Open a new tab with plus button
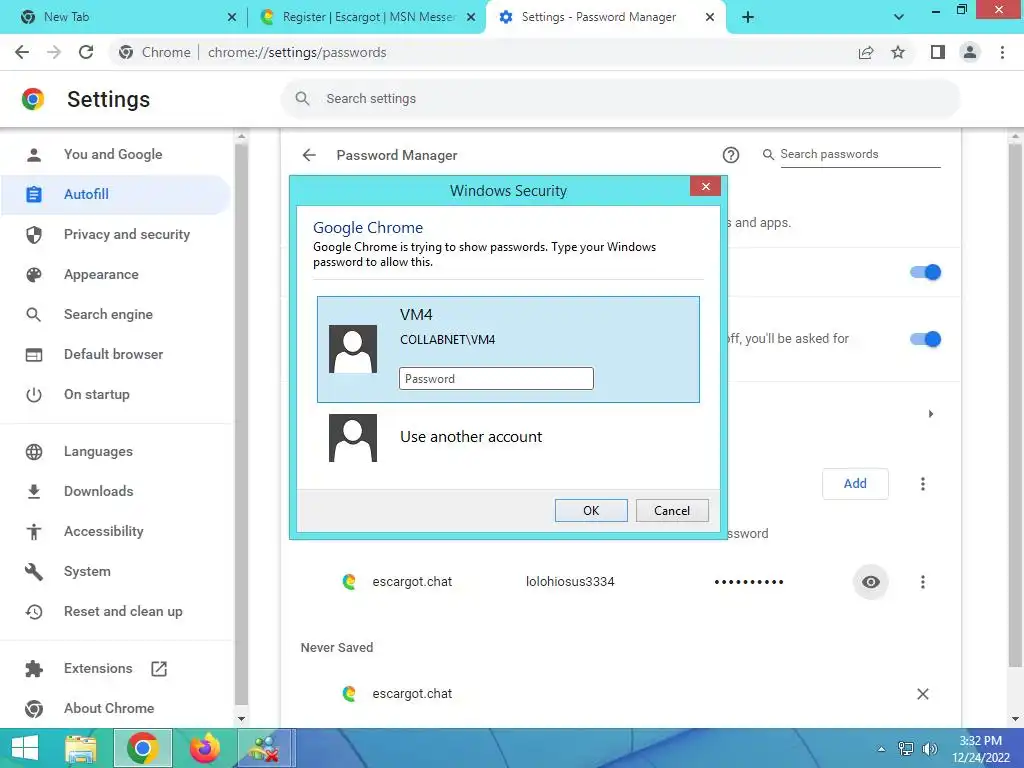The width and height of the screenshot is (1024, 768). click(x=748, y=17)
